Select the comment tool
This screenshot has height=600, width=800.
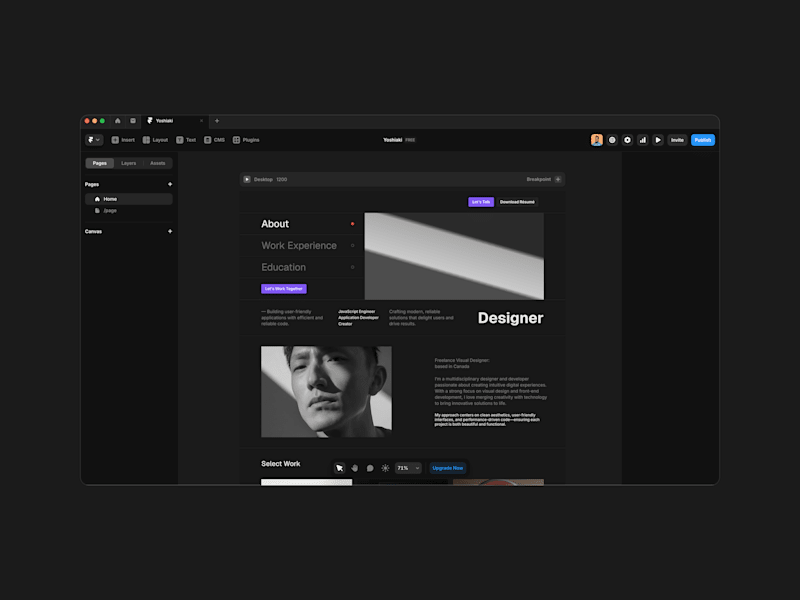(x=370, y=468)
